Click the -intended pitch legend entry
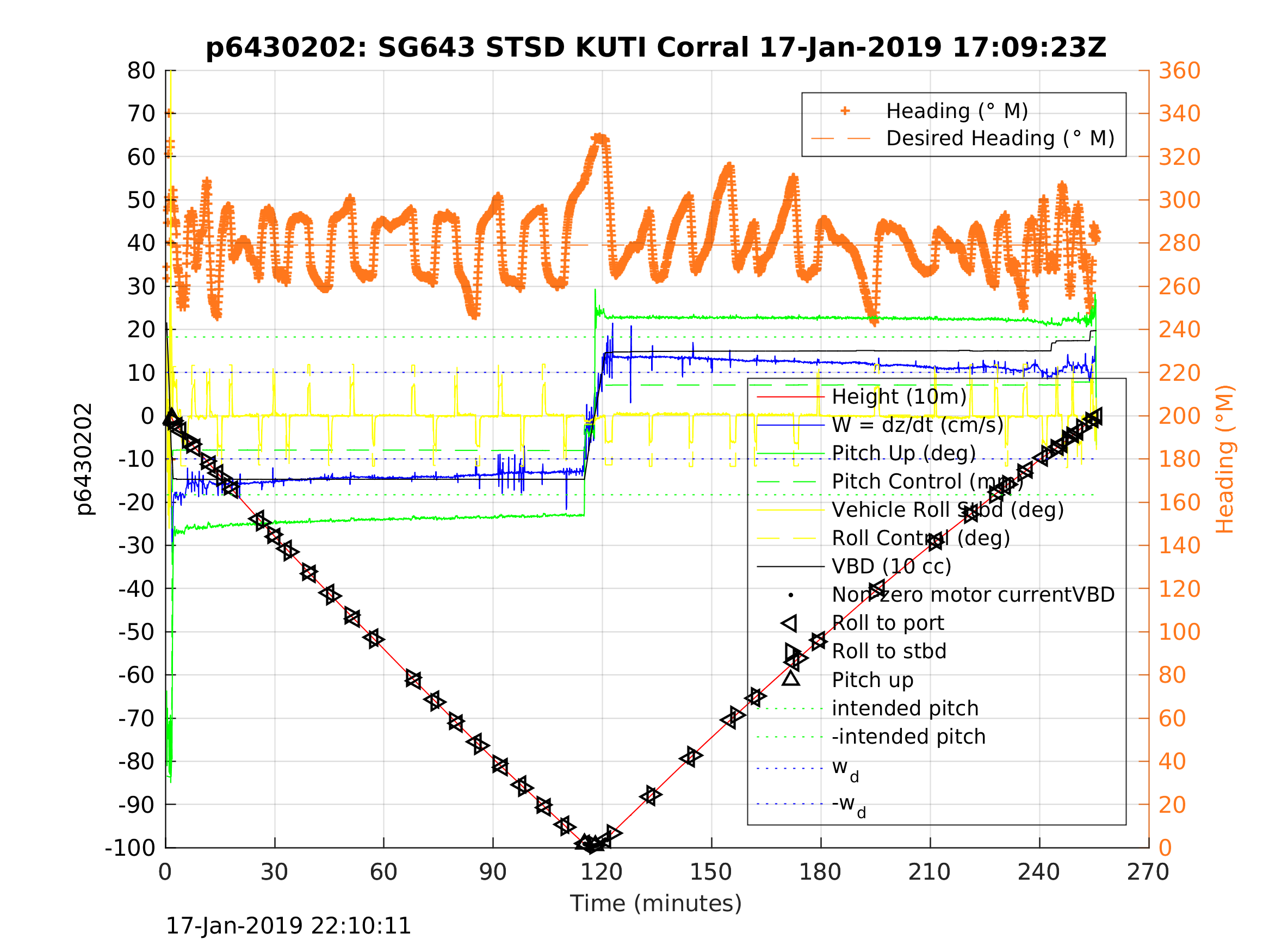This screenshot has width=1269, height=952. [908, 736]
